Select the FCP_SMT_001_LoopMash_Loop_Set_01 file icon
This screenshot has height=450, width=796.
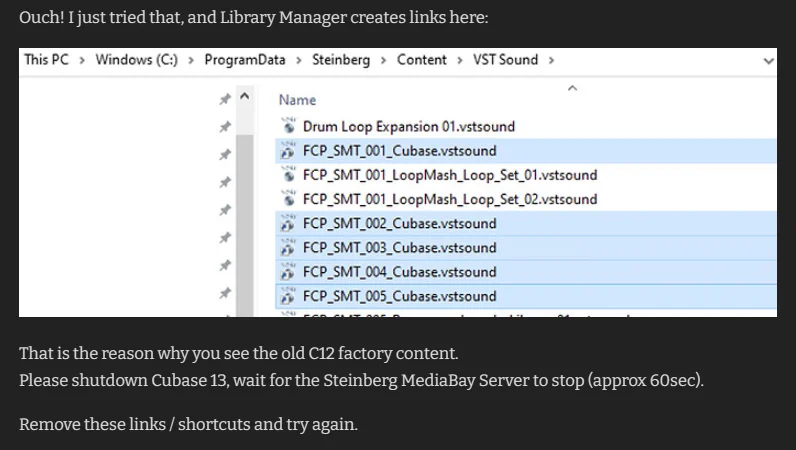(288, 175)
